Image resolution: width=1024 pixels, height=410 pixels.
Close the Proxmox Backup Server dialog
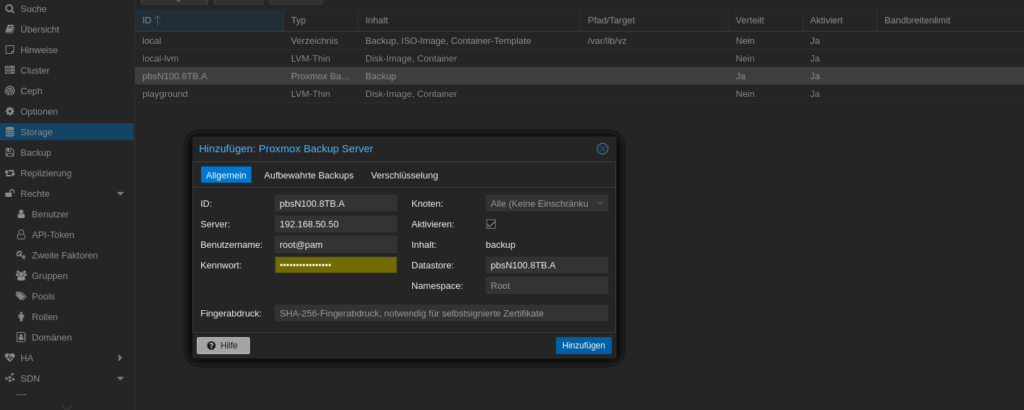(602, 148)
